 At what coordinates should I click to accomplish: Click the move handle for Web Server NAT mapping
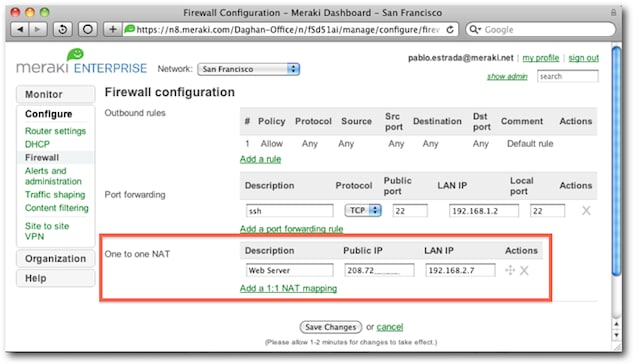click(510, 270)
